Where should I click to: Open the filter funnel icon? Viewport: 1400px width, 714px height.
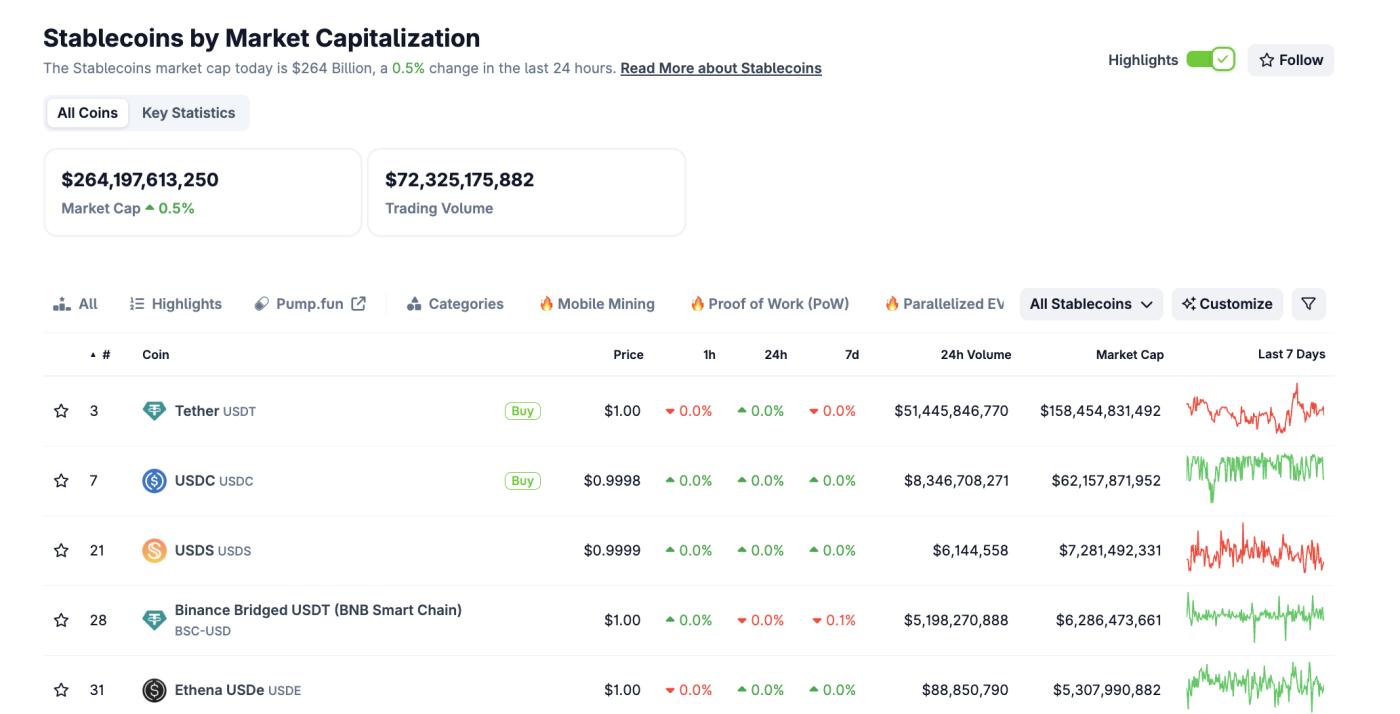1308,303
